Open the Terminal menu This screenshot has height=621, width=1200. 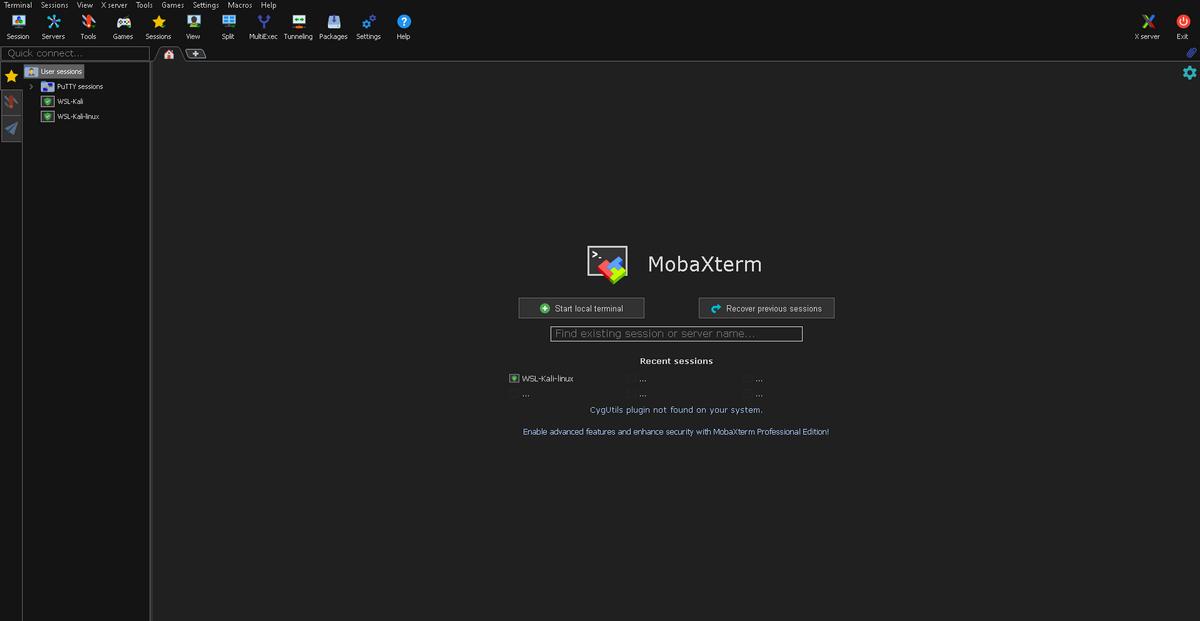click(x=18, y=5)
